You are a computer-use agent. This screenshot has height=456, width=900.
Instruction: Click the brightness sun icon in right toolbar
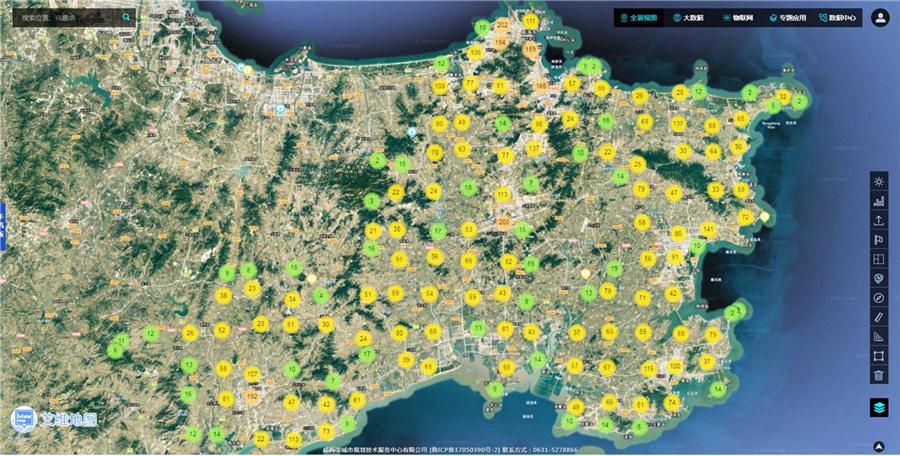pos(878,181)
